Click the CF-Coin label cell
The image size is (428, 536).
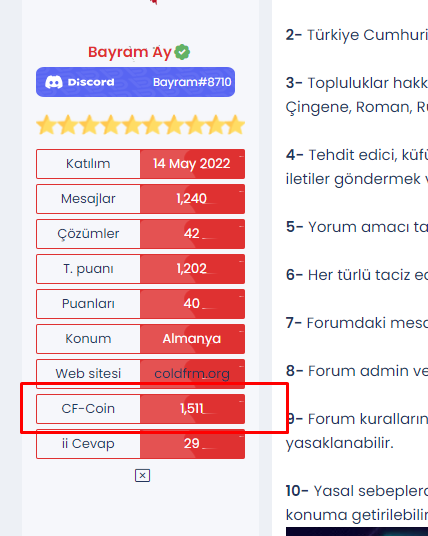pyautogui.click(x=88, y=409)
